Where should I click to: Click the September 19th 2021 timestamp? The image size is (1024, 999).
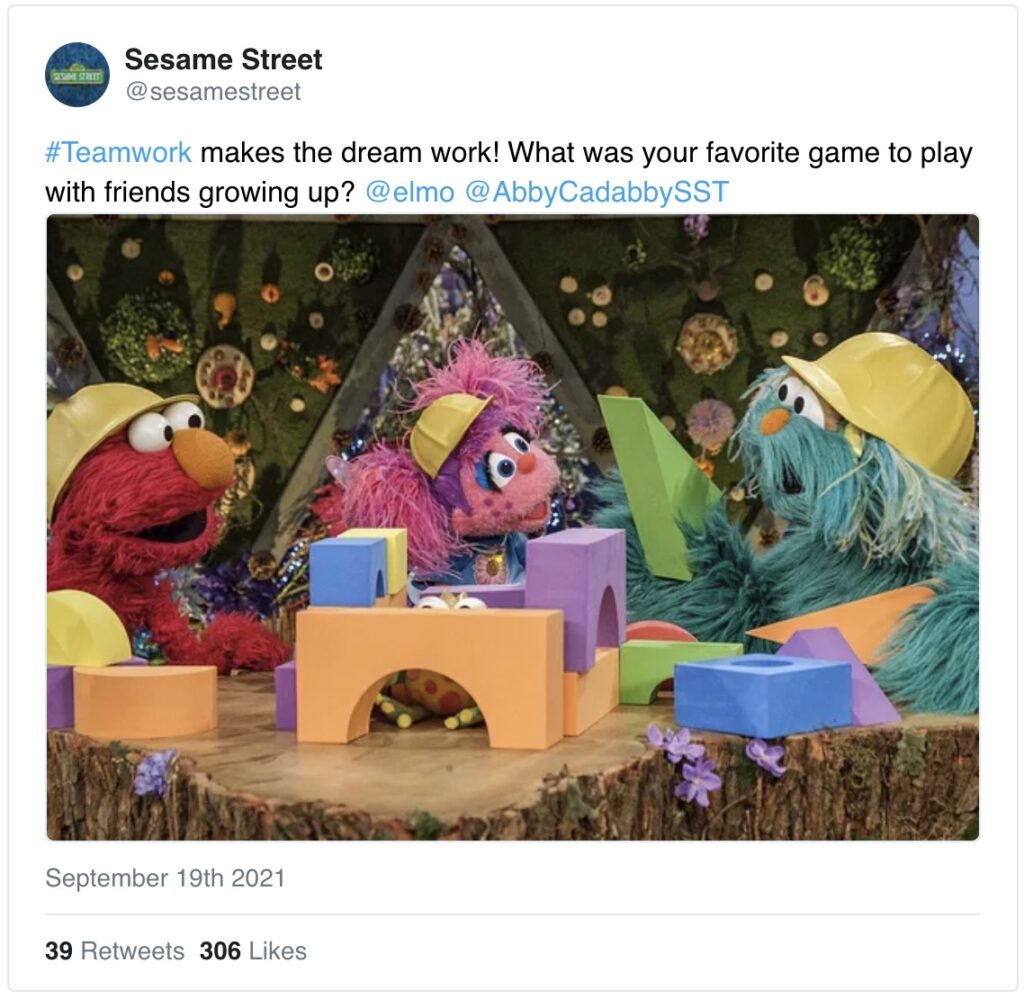point(165,878)
